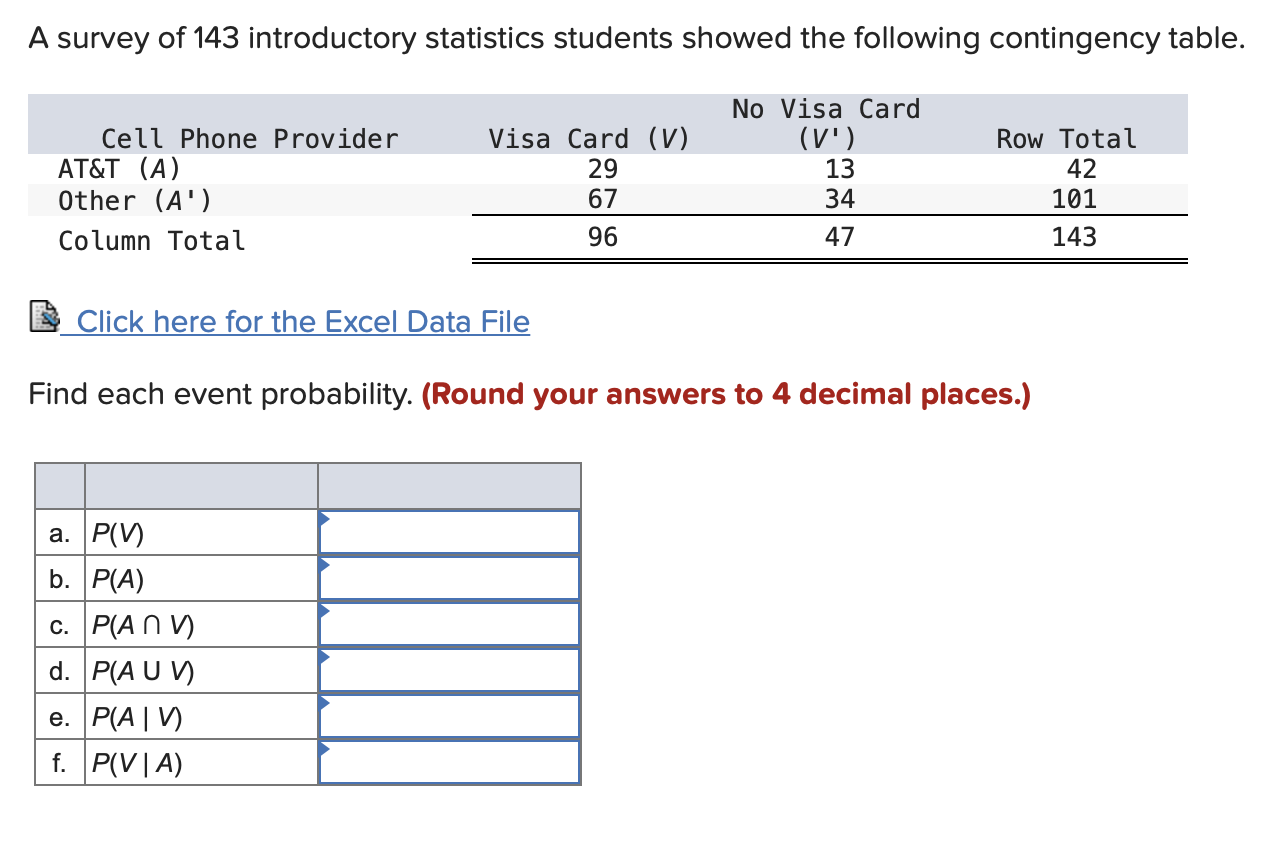Click the answer box for P(V | A)
1278x854 pixels.
(x=450, y=761)
